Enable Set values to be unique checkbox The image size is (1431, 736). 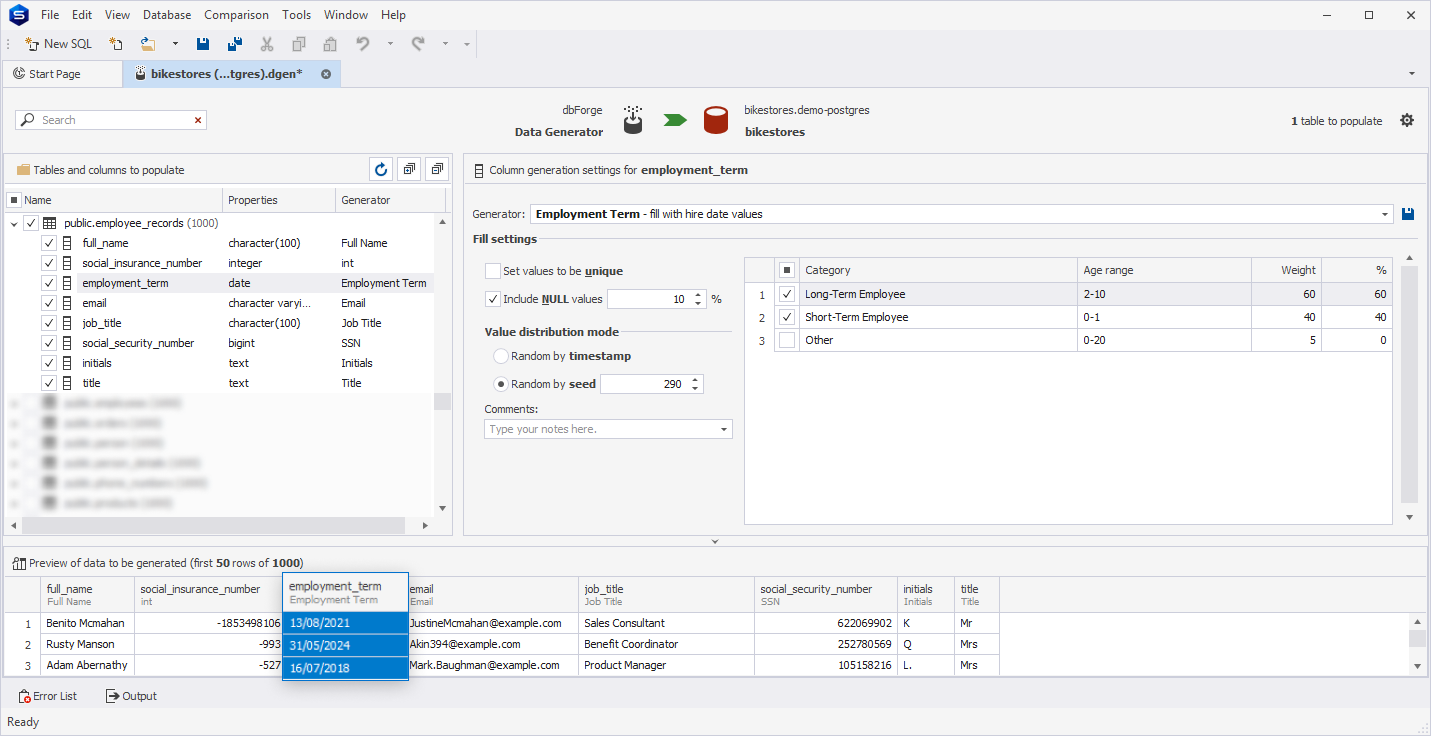[492, 271]
